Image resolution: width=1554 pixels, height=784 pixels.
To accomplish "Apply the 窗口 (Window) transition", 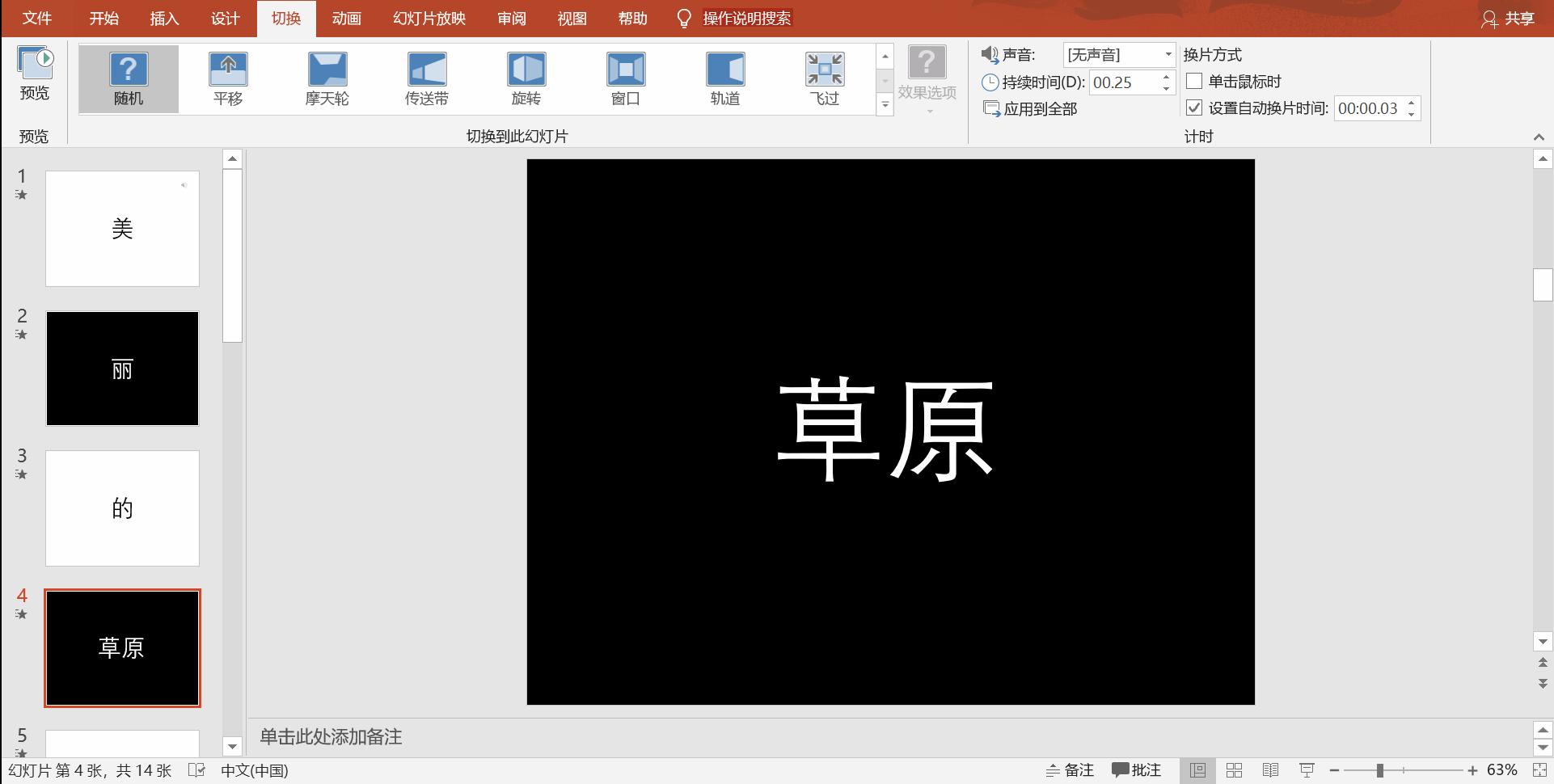I will point(626,77).
